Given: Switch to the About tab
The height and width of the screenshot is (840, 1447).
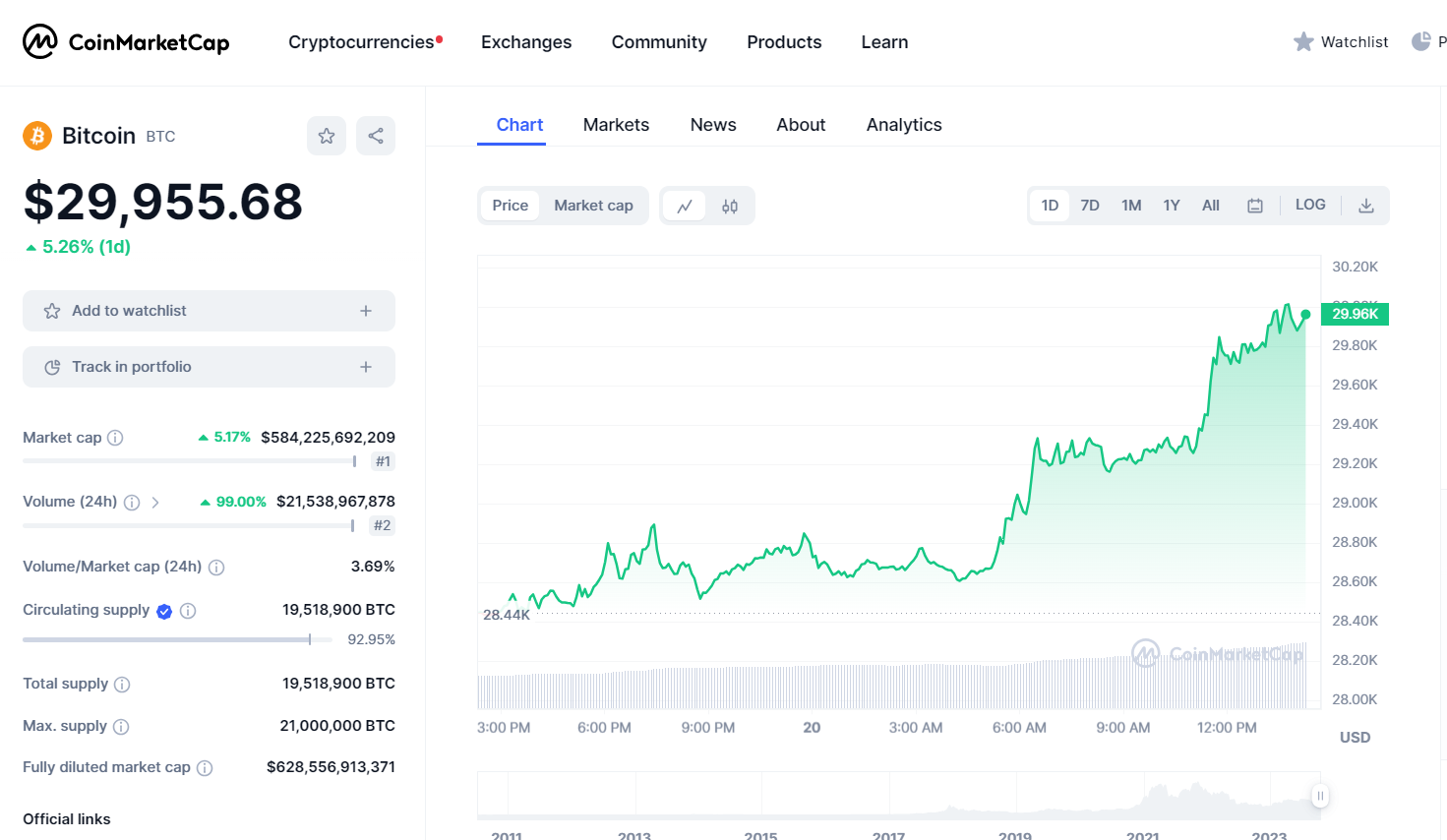Looking at the screenshot, I should point(801,125).
